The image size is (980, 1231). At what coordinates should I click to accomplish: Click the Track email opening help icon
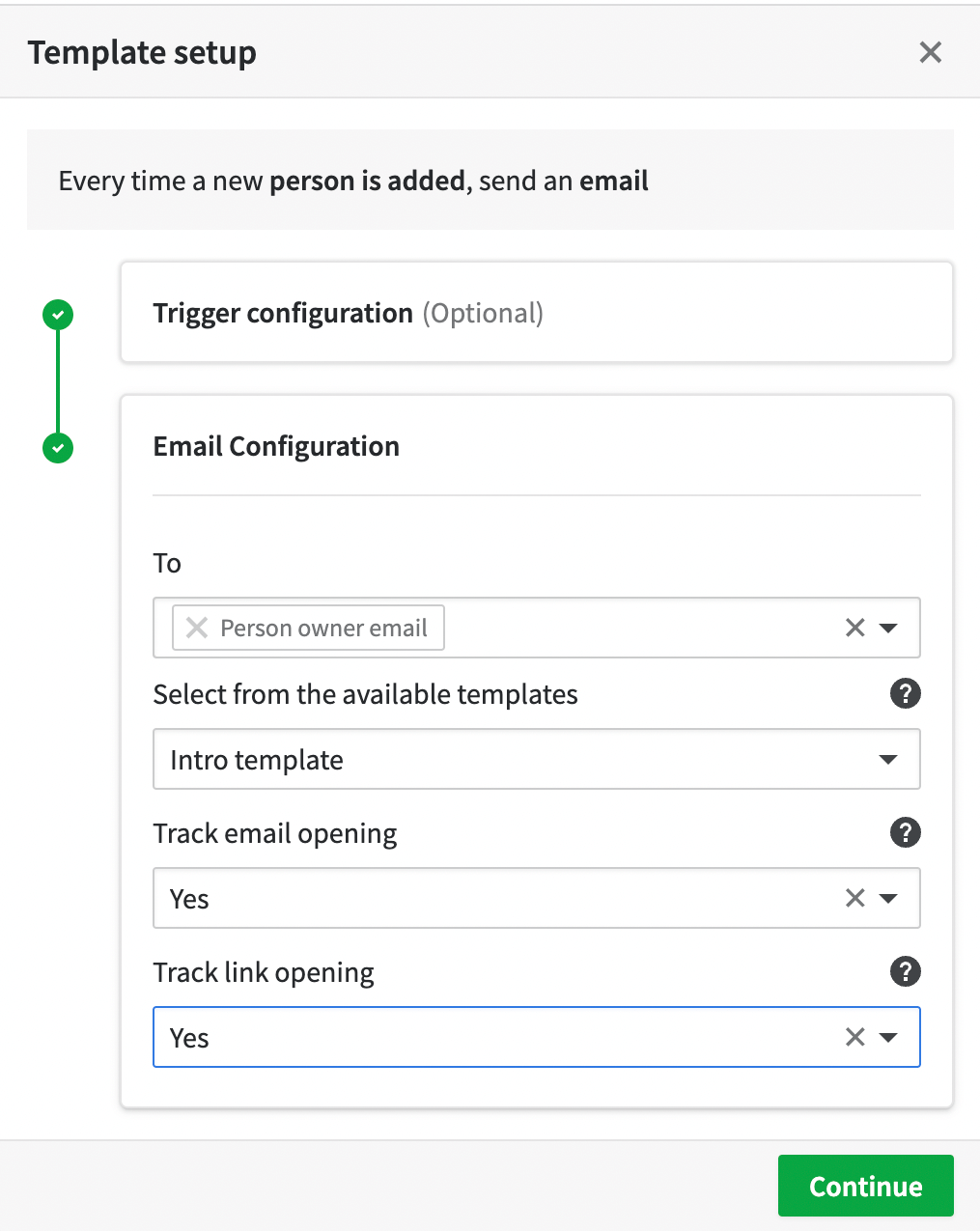point(905,832)
